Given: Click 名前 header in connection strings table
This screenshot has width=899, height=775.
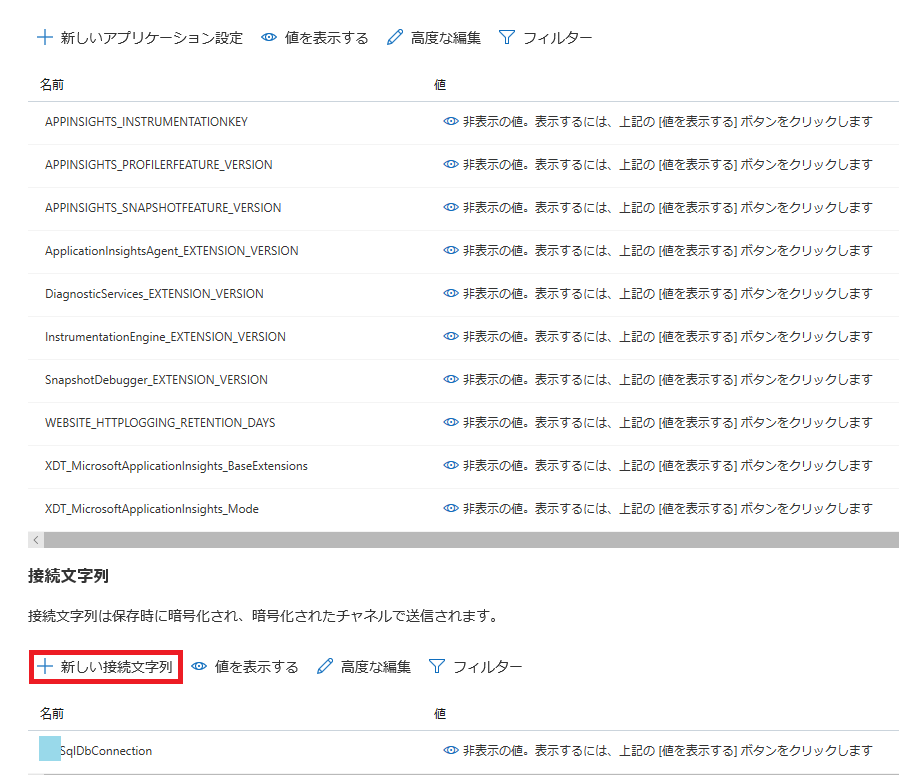Looking at the screenshot, I should (52, 714).
